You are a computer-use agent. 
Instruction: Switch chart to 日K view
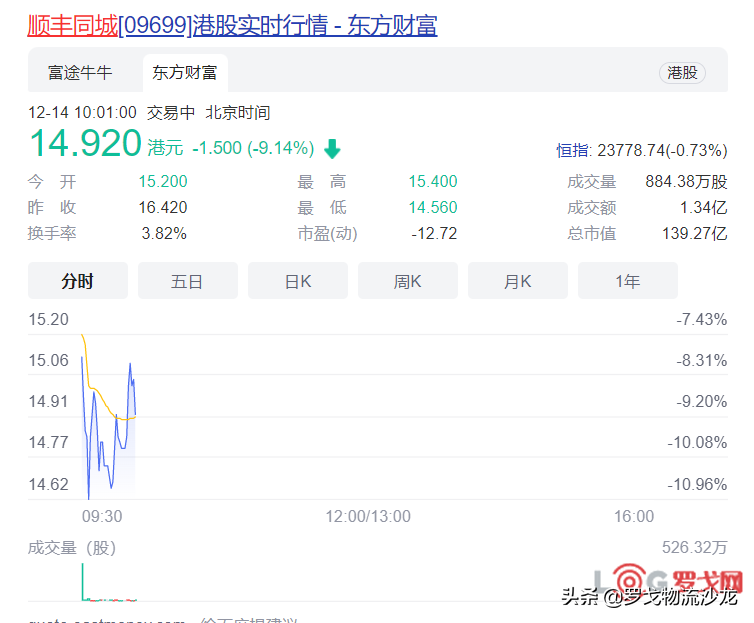tap(298, 281)
